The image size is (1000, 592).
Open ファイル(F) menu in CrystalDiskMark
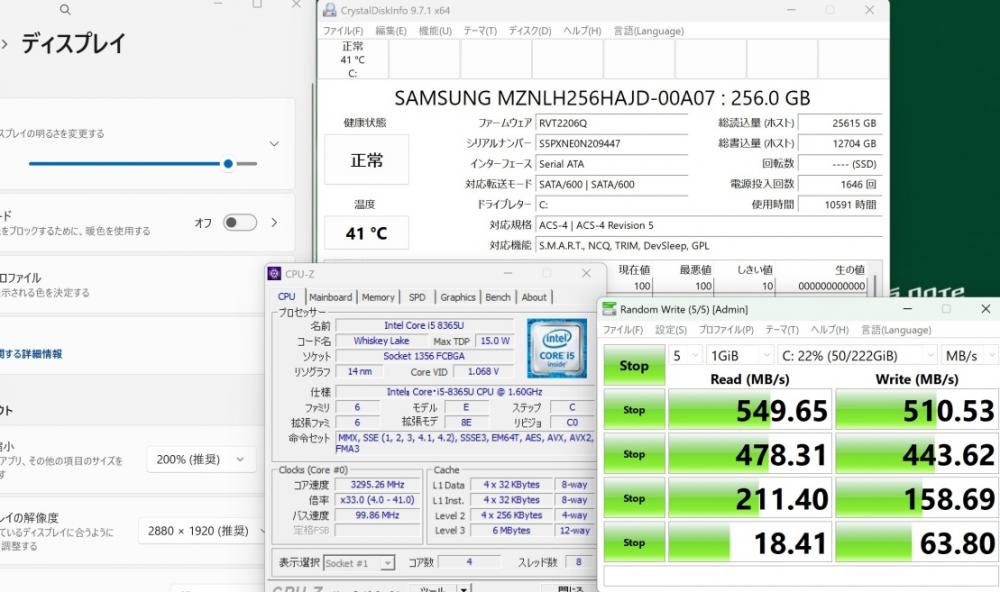[622, 330]
